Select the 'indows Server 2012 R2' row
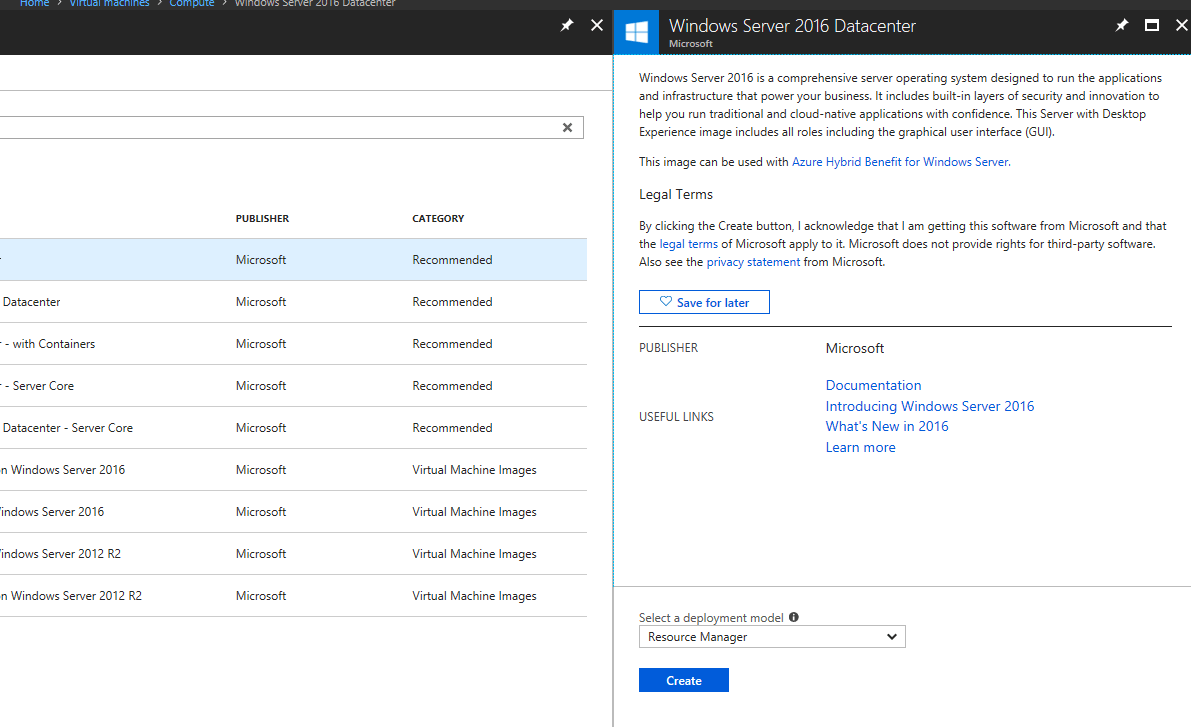Viewport: 1191px width, 727px height. (293, 554)
